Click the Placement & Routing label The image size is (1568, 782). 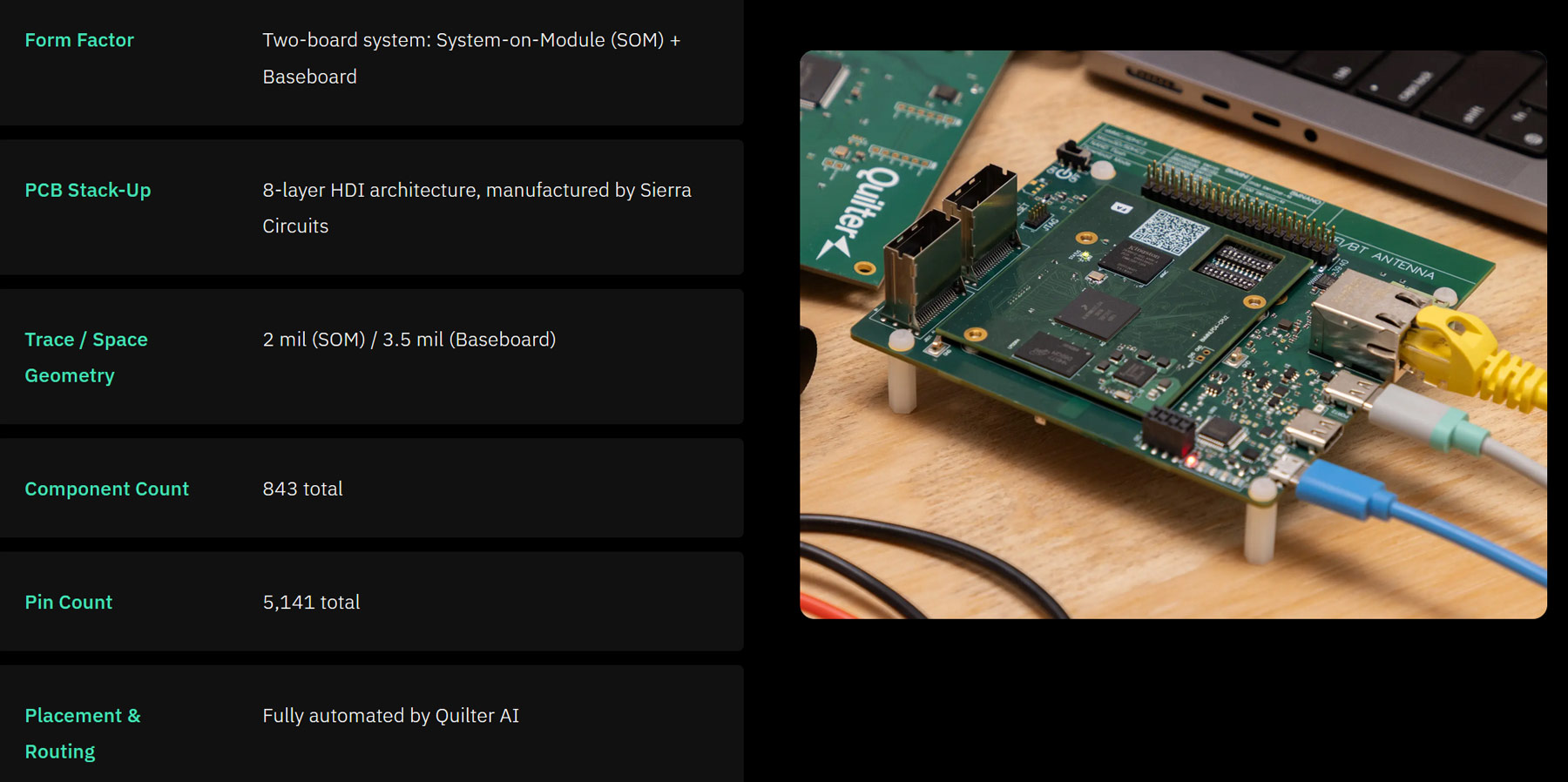coord(82,733)
